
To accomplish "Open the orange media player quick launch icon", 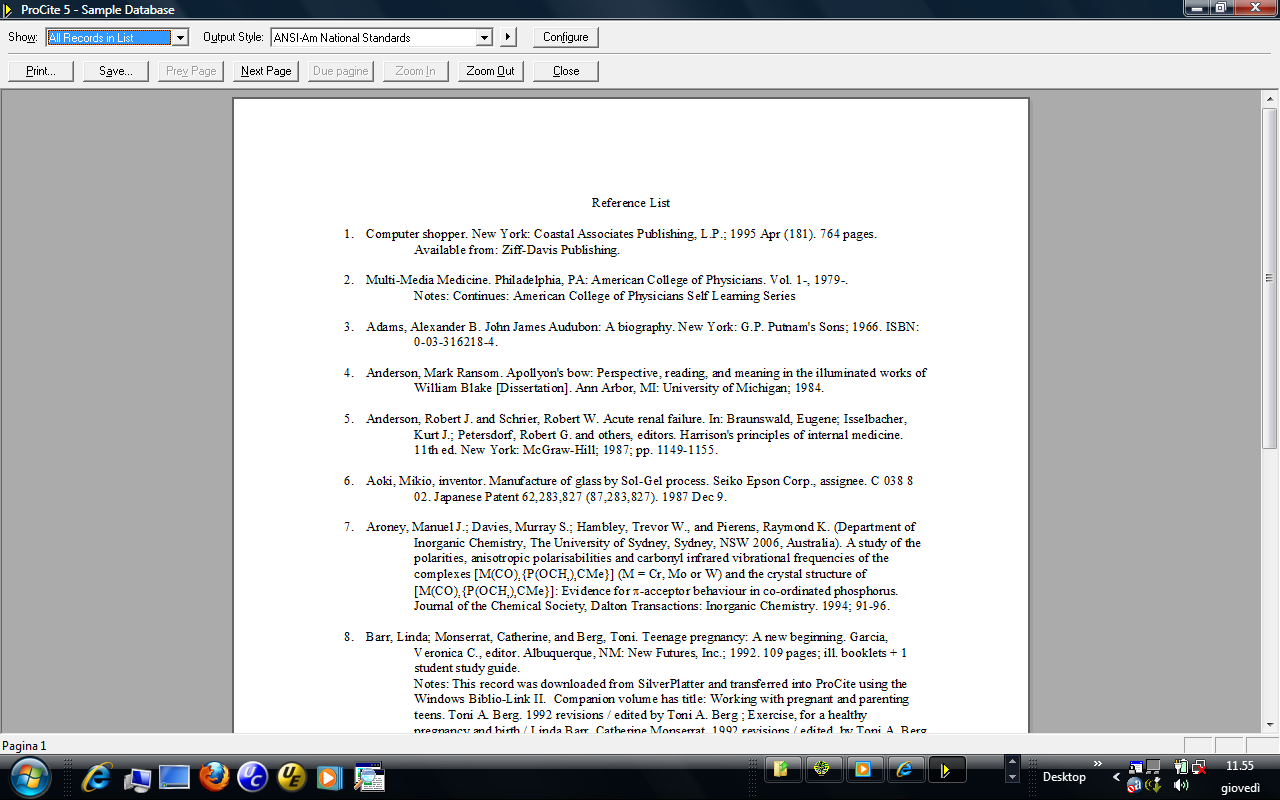I will coord(328,777).
